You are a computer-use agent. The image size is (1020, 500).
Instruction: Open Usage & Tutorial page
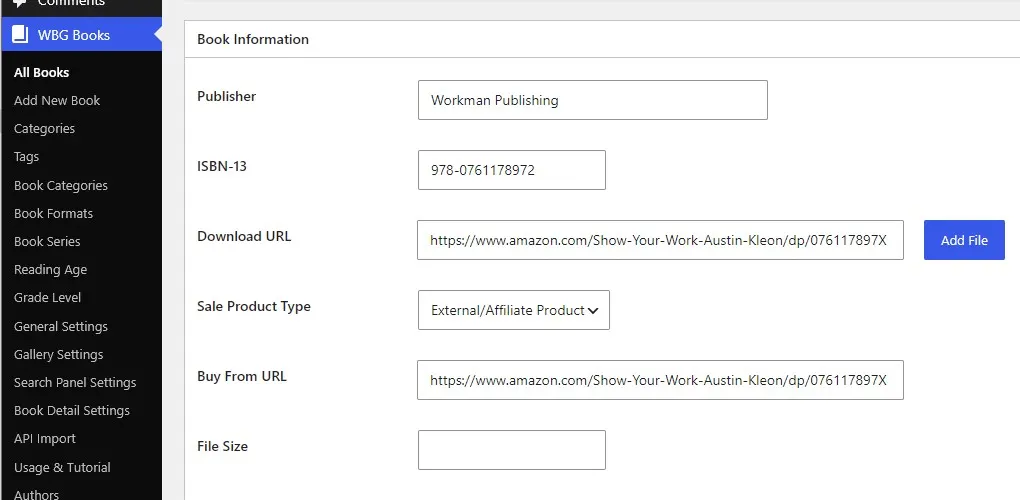click(62, 467)
